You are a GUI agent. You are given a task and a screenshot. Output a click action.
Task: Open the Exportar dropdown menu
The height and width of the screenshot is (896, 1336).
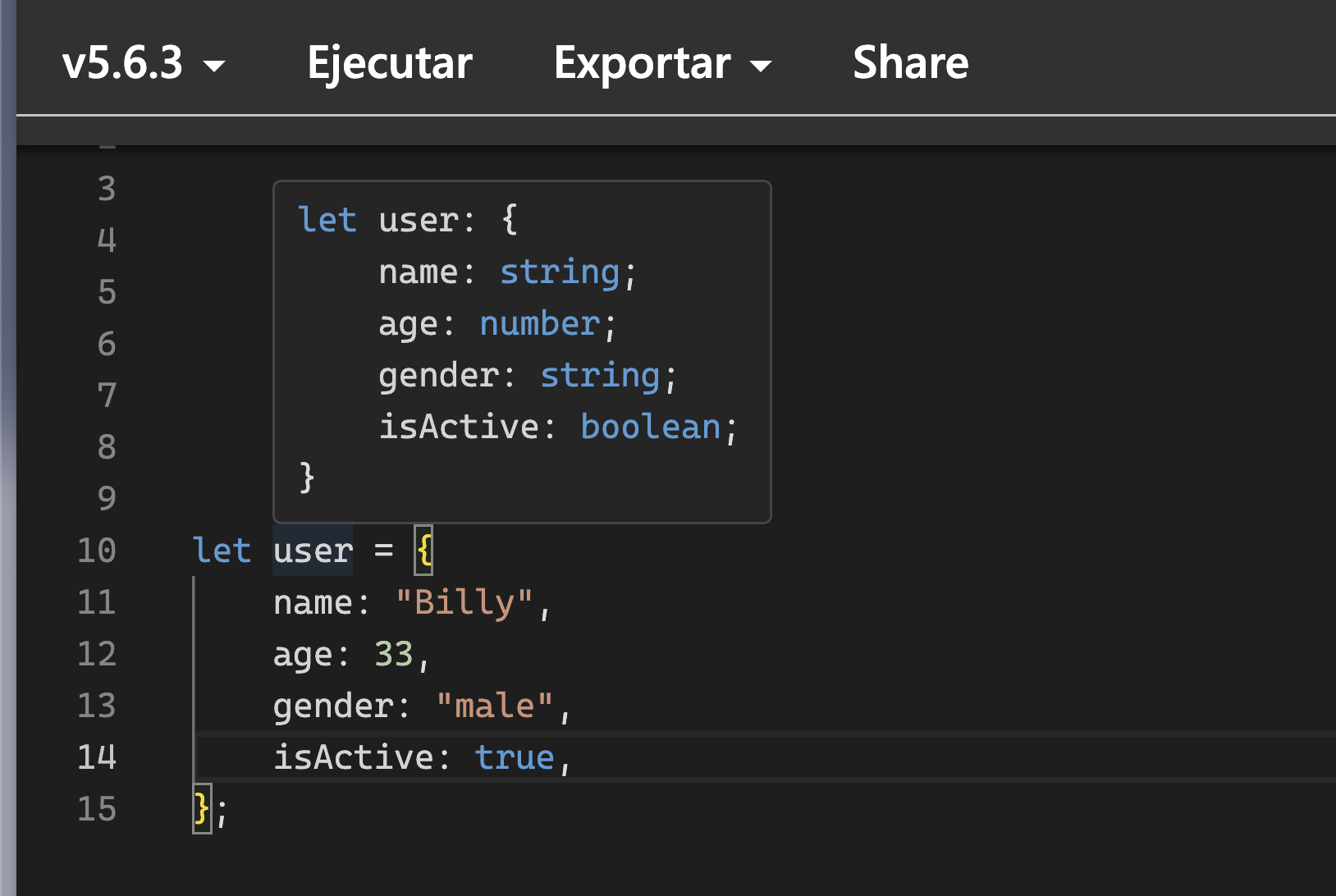(663, 62)
